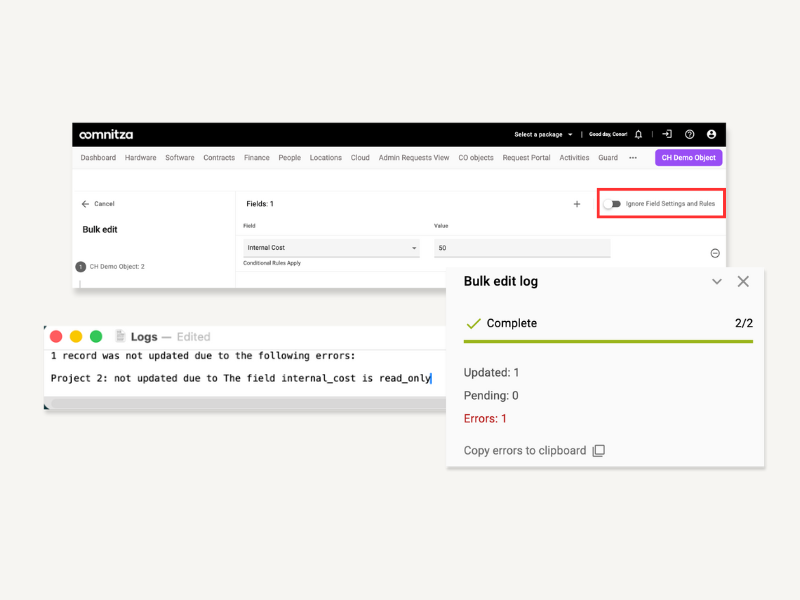Open the more menu ellipsis
Screen dimensions: 800x600
633,158
